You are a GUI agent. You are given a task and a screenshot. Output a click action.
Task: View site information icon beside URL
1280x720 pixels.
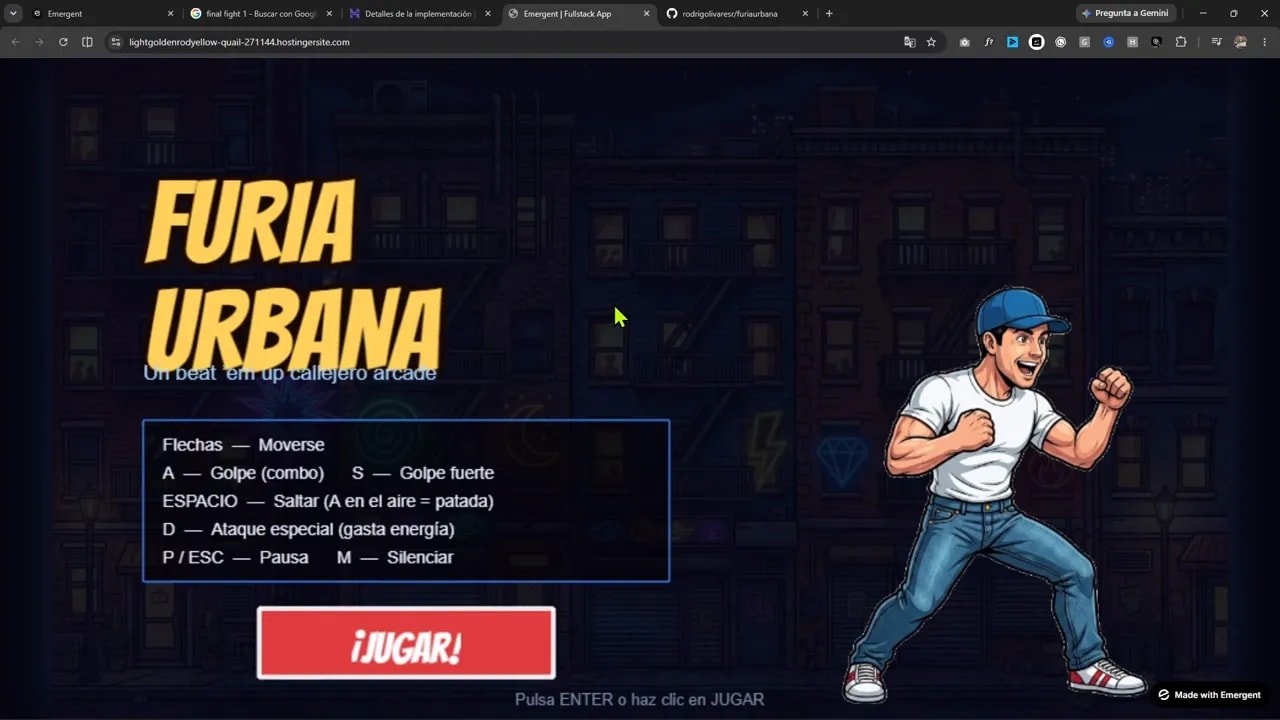[115, 42]
